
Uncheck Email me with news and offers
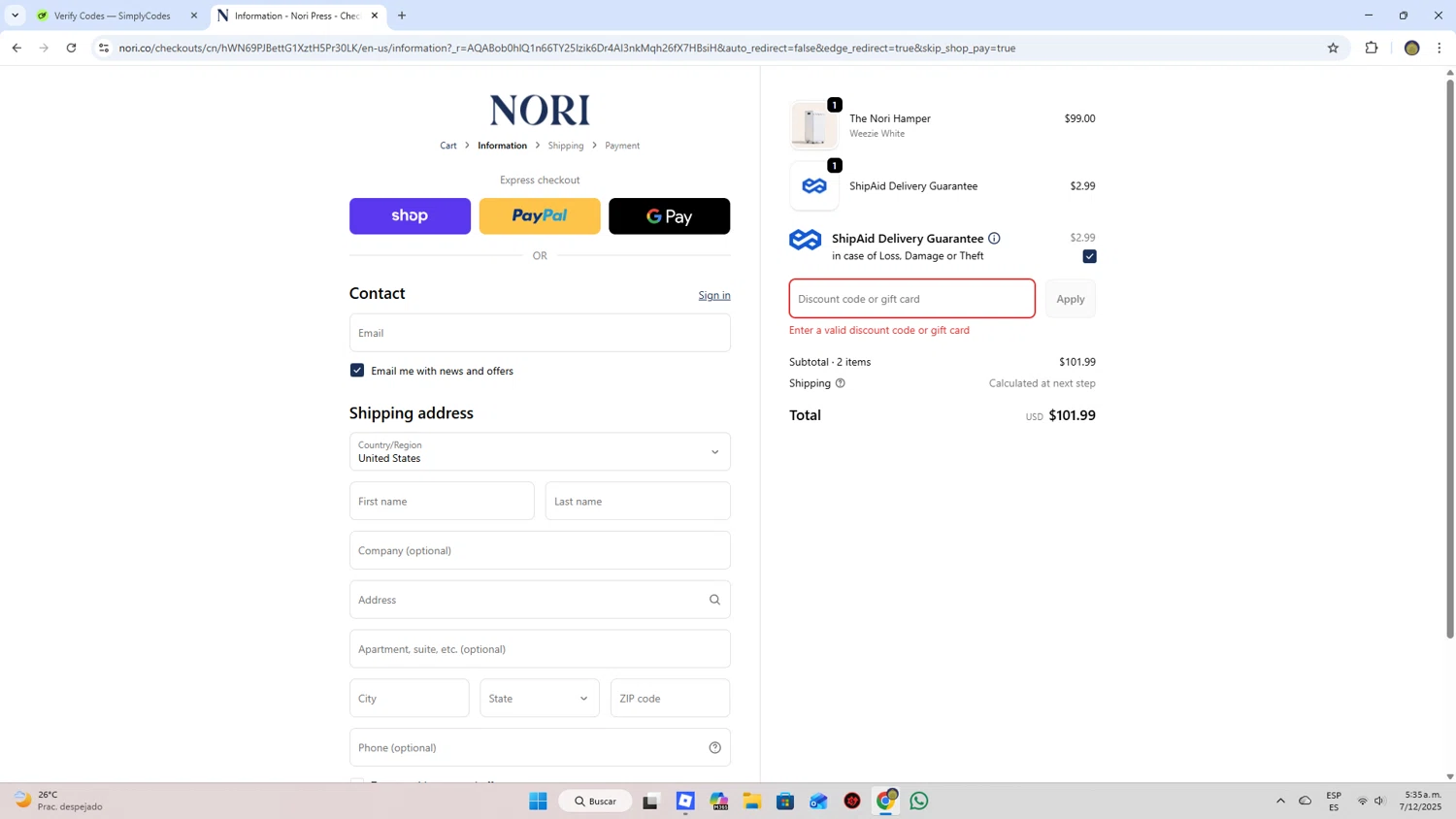[357, 371]
